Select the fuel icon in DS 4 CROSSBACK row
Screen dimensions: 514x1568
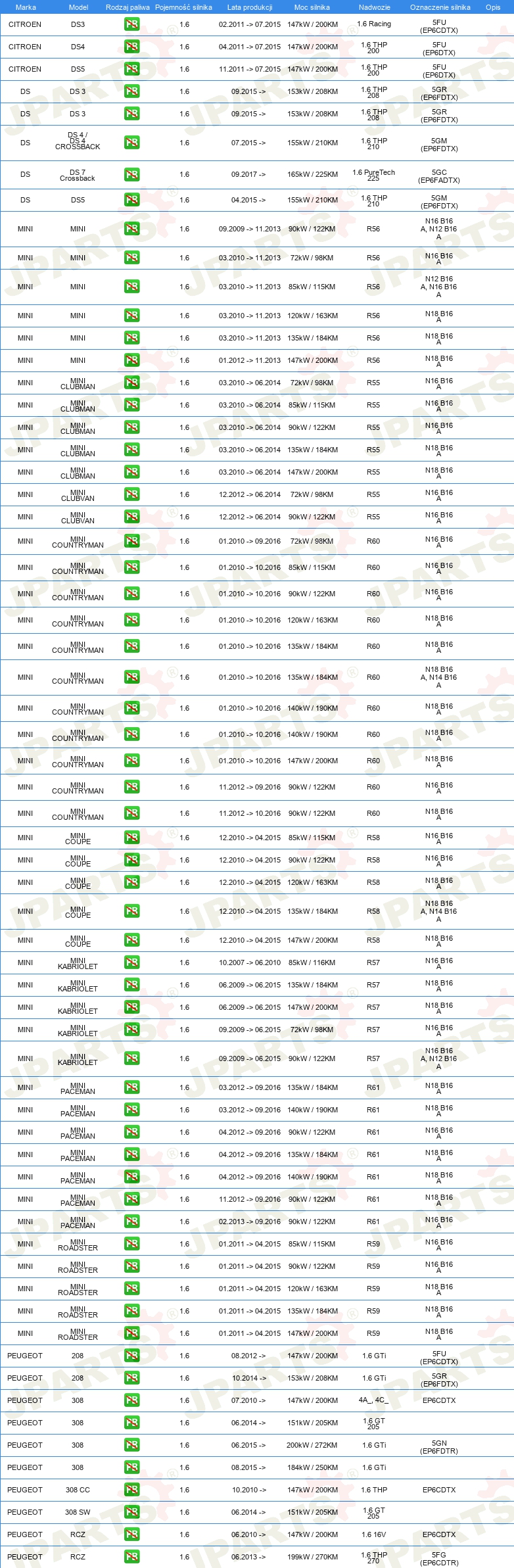131,143
